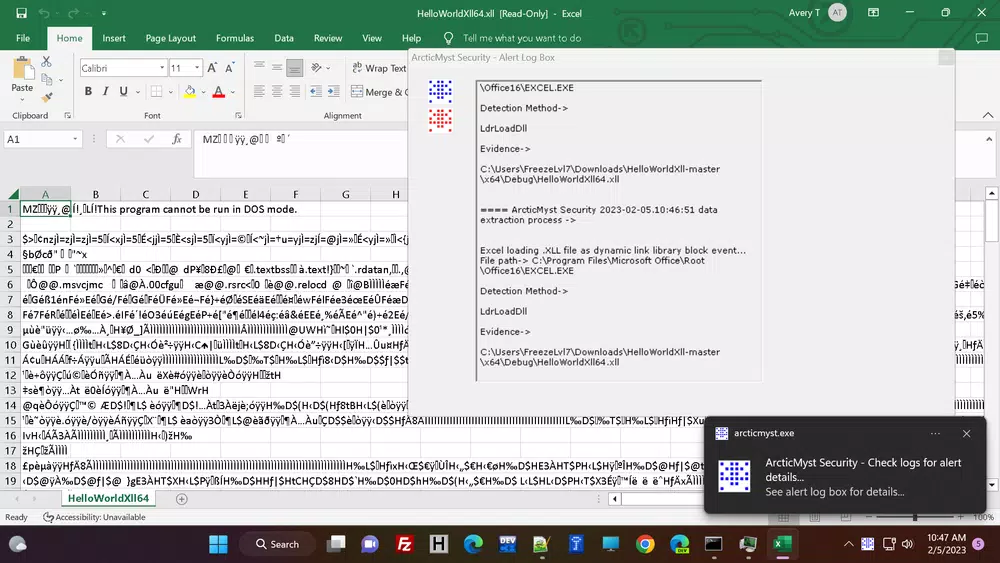Open the File menu

tap(23, 38)
